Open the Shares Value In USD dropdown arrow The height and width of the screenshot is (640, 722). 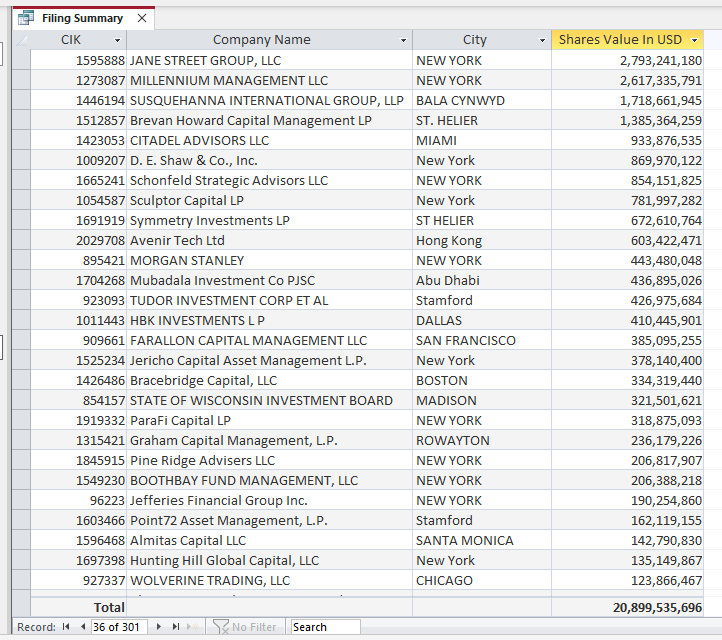pyautogui.click(x=694, y=41)
